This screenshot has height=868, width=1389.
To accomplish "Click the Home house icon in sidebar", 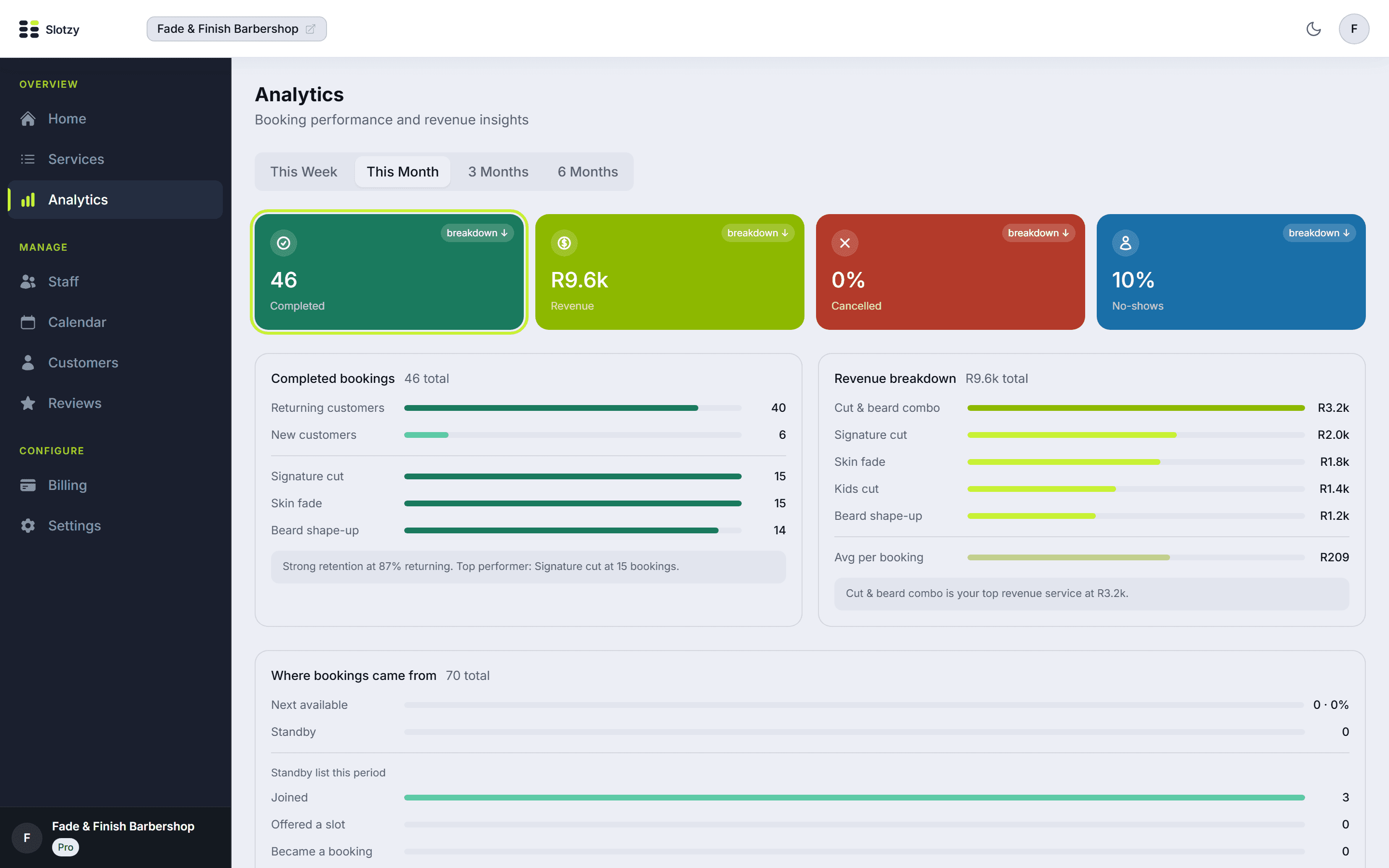I will pos(28,119).
